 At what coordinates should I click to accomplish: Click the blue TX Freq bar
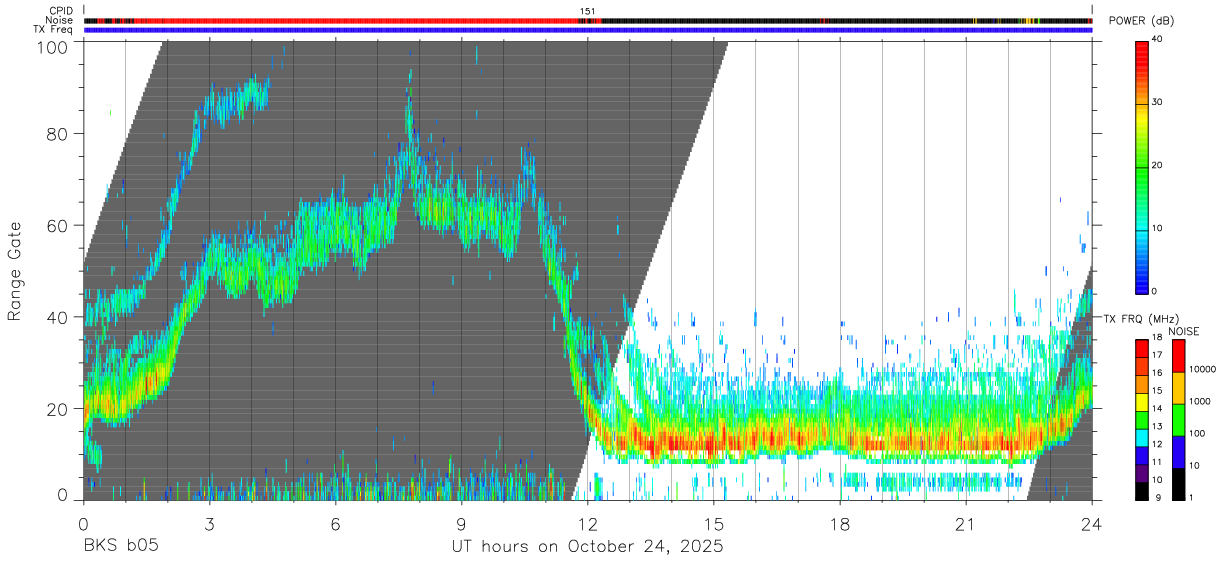coord(588,29)
